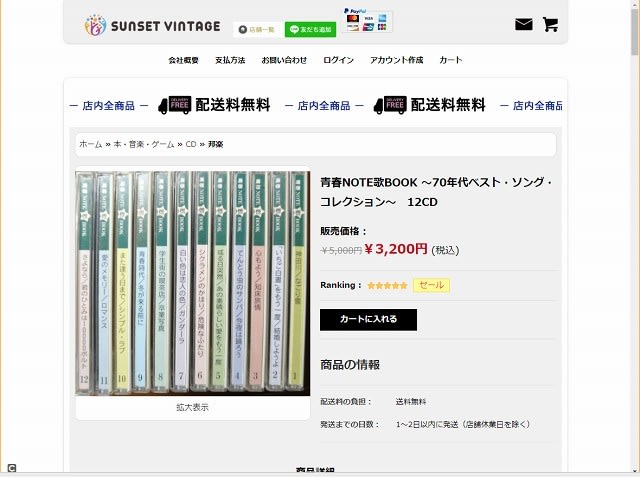
Task: Click the yellow セール sale tag
Action: click(x=431, y=285)
